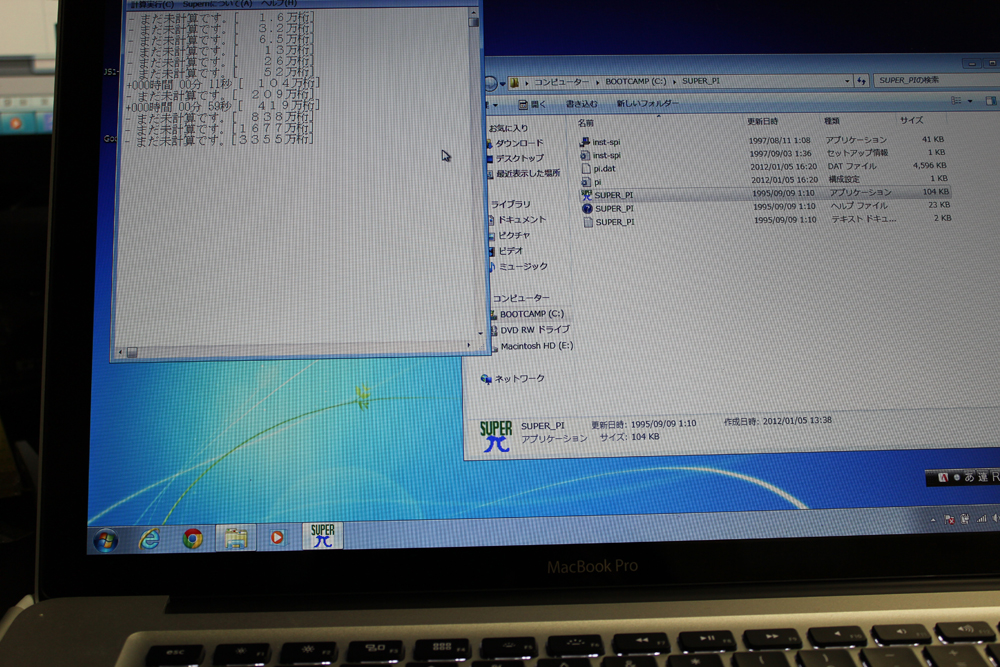
Task: Open the ピクチャ library
Action: point(514,235)
